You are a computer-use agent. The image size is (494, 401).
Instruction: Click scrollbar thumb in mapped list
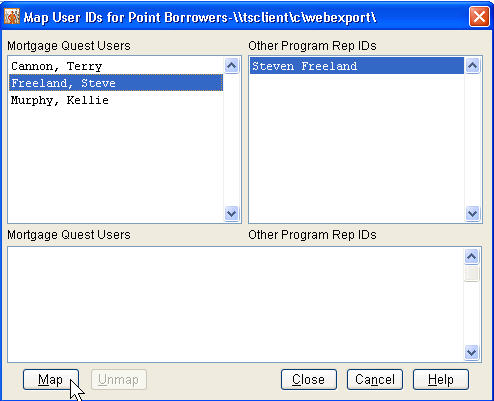[471, 274]
